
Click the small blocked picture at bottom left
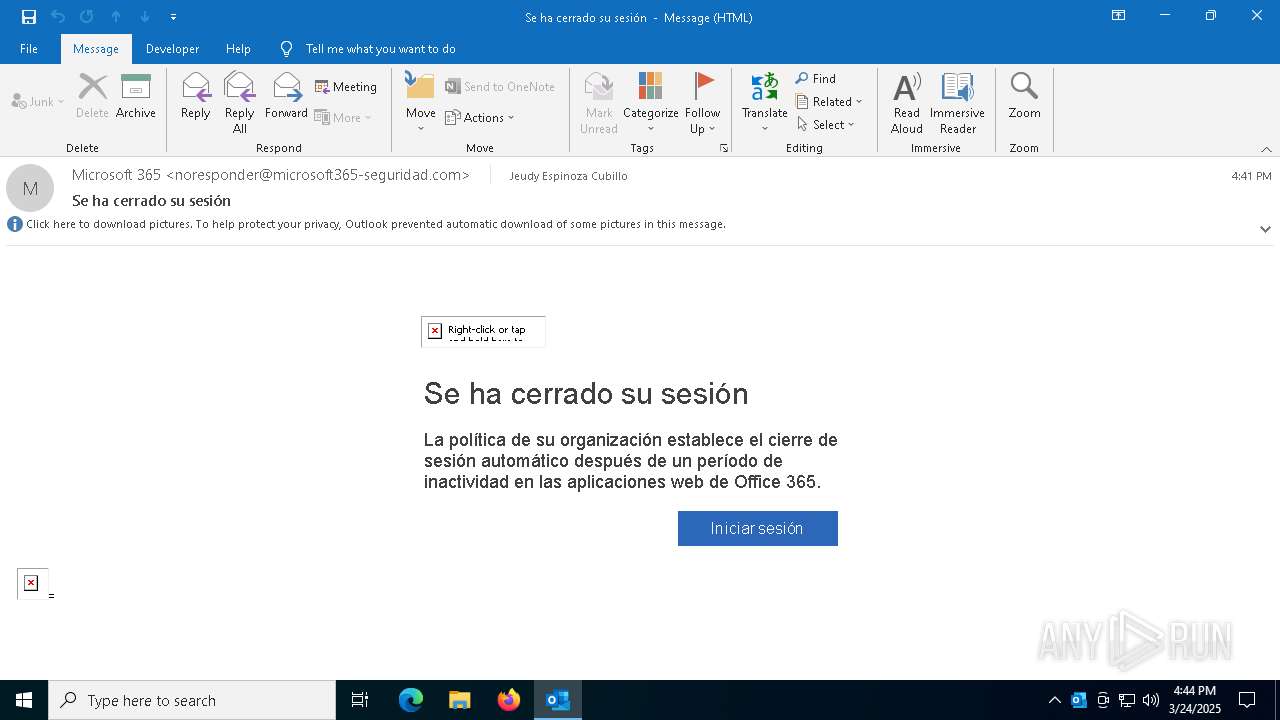coord(32,583)
